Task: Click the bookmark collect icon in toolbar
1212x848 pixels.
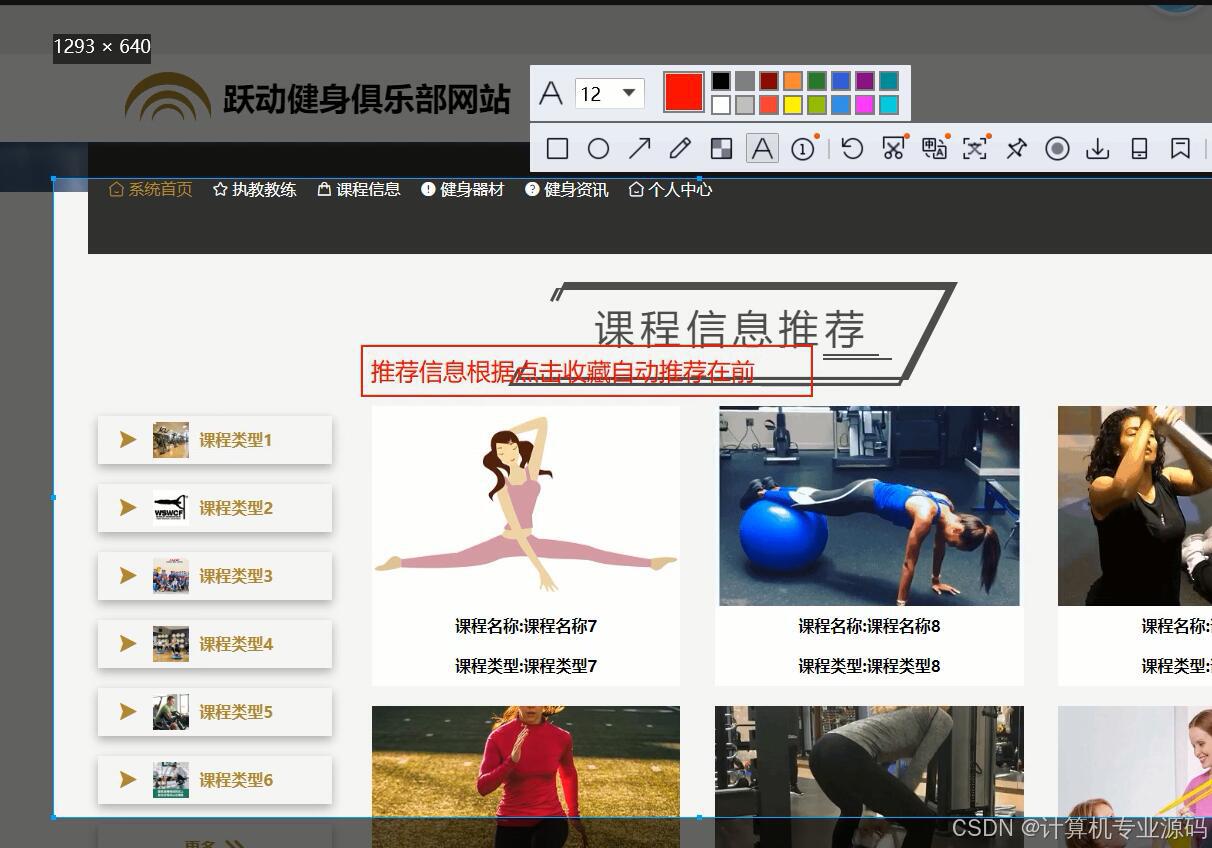Action: (1180, 149)
